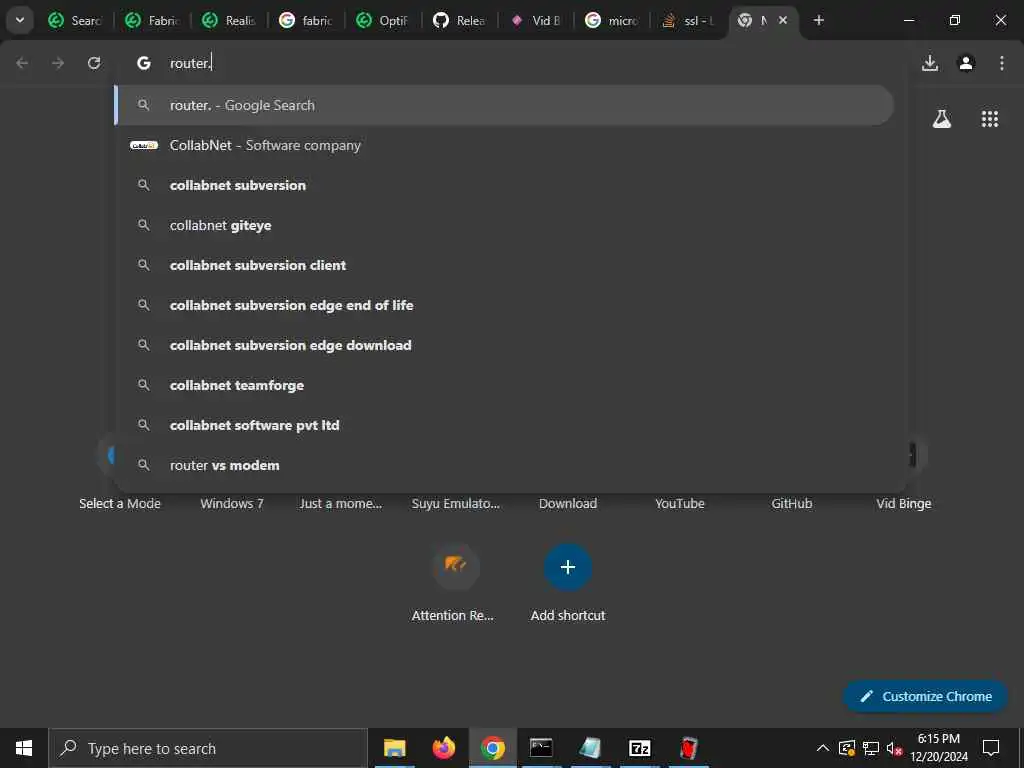
Task: Switch to the 'OptiF' tab
Action: pyautogui.click(x=383, y=21)
